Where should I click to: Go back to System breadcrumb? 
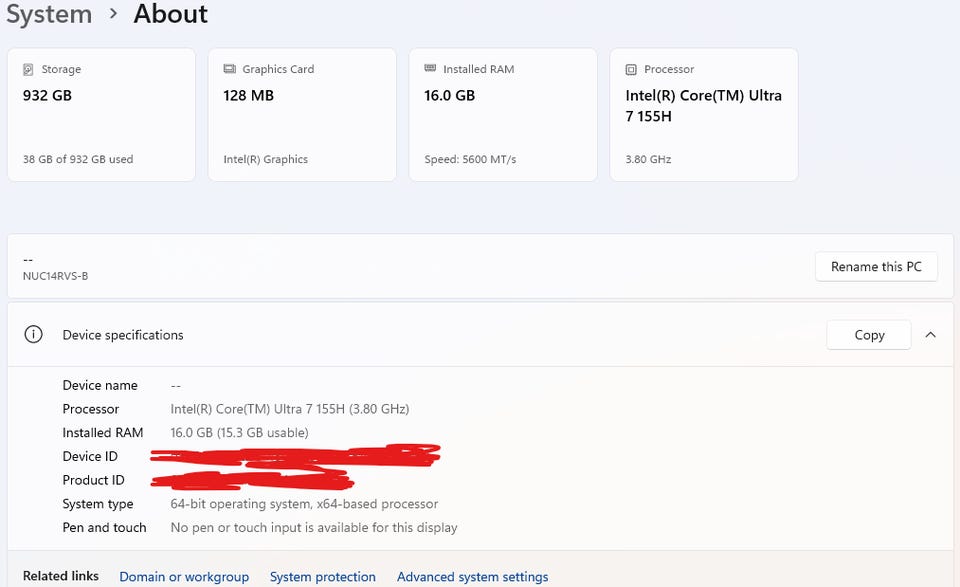(x=49, y=14)
